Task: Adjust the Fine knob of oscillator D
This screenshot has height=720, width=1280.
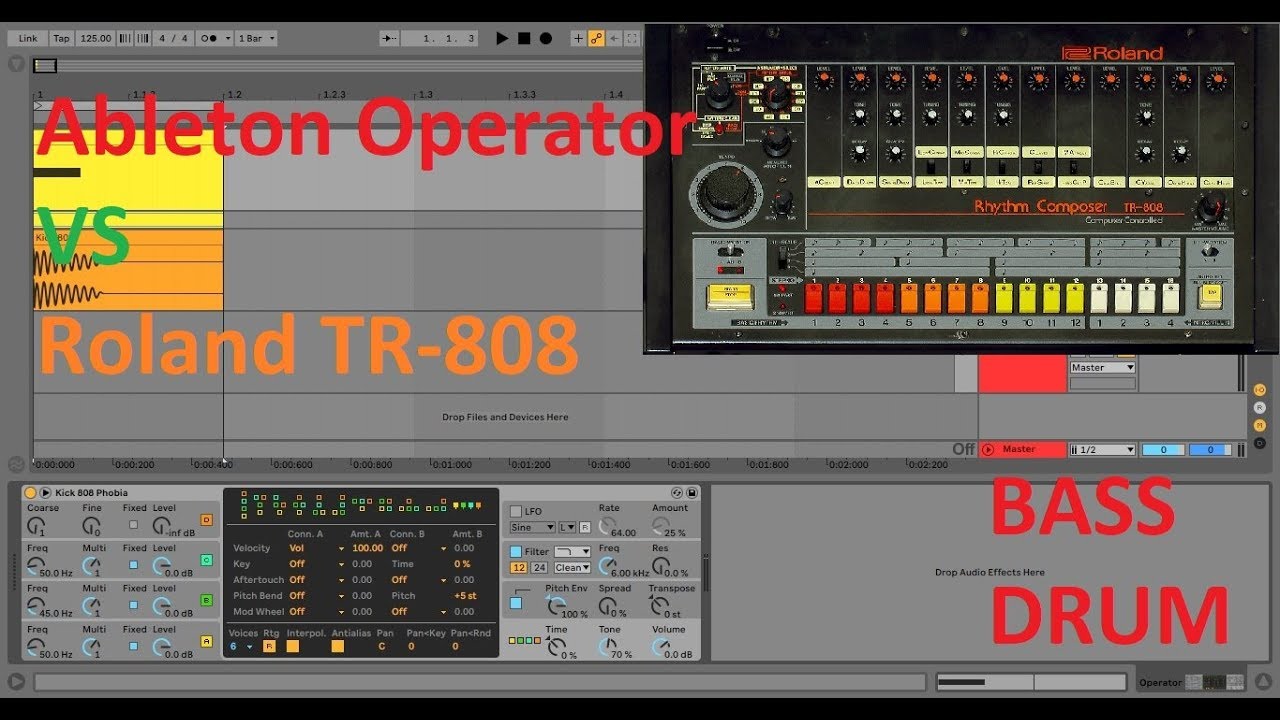Action: click(91, 524)
